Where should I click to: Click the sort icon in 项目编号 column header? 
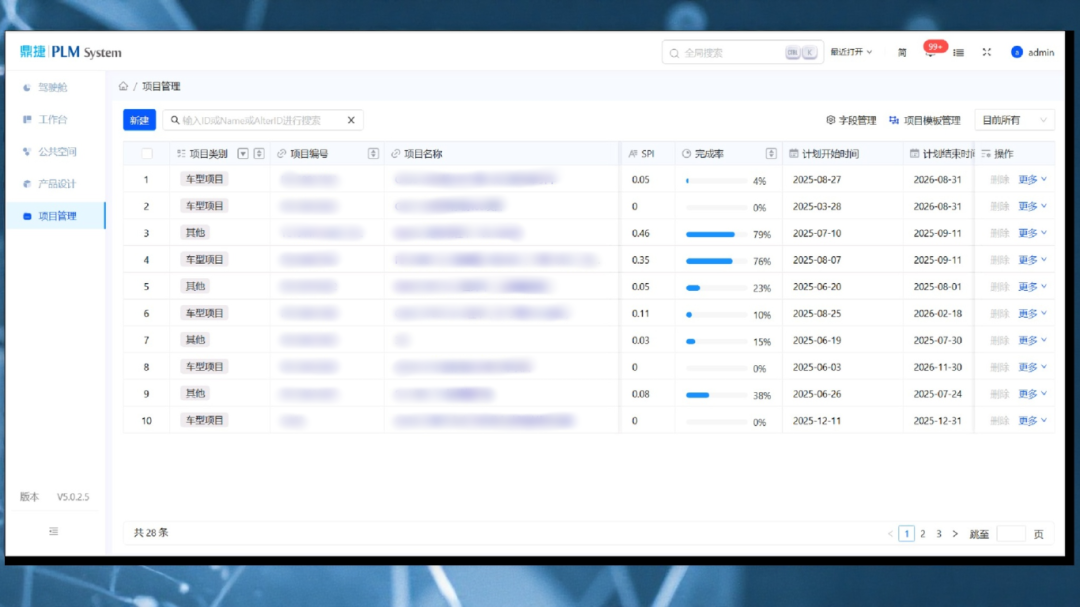(x=374, y=154)
